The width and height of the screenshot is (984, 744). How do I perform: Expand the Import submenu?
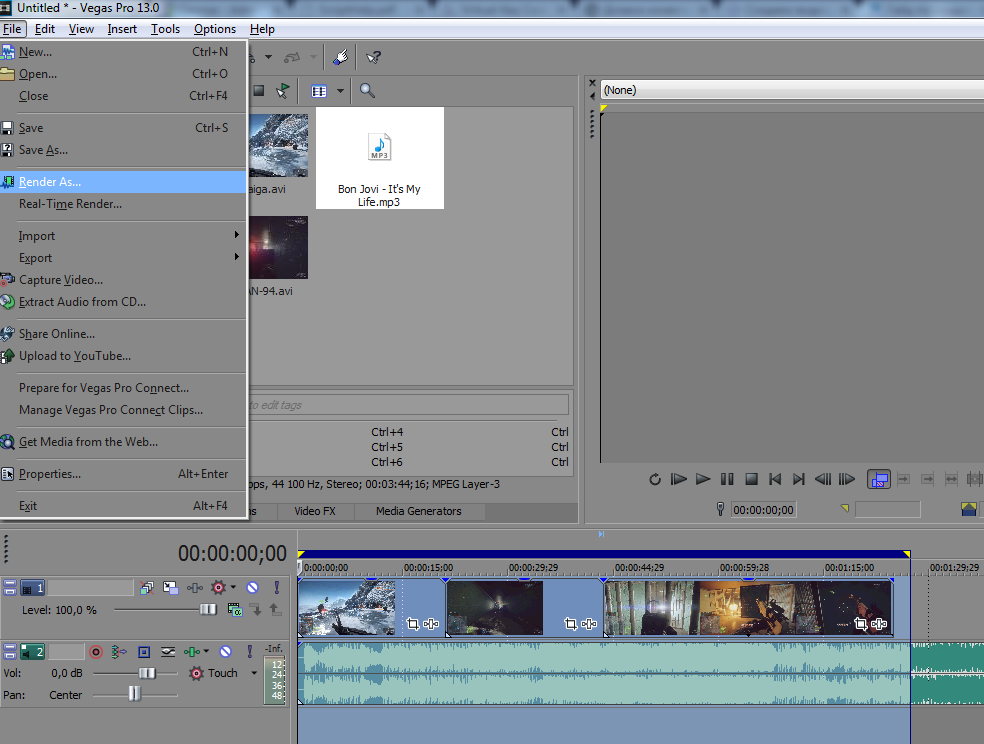(x=123, y=236)
